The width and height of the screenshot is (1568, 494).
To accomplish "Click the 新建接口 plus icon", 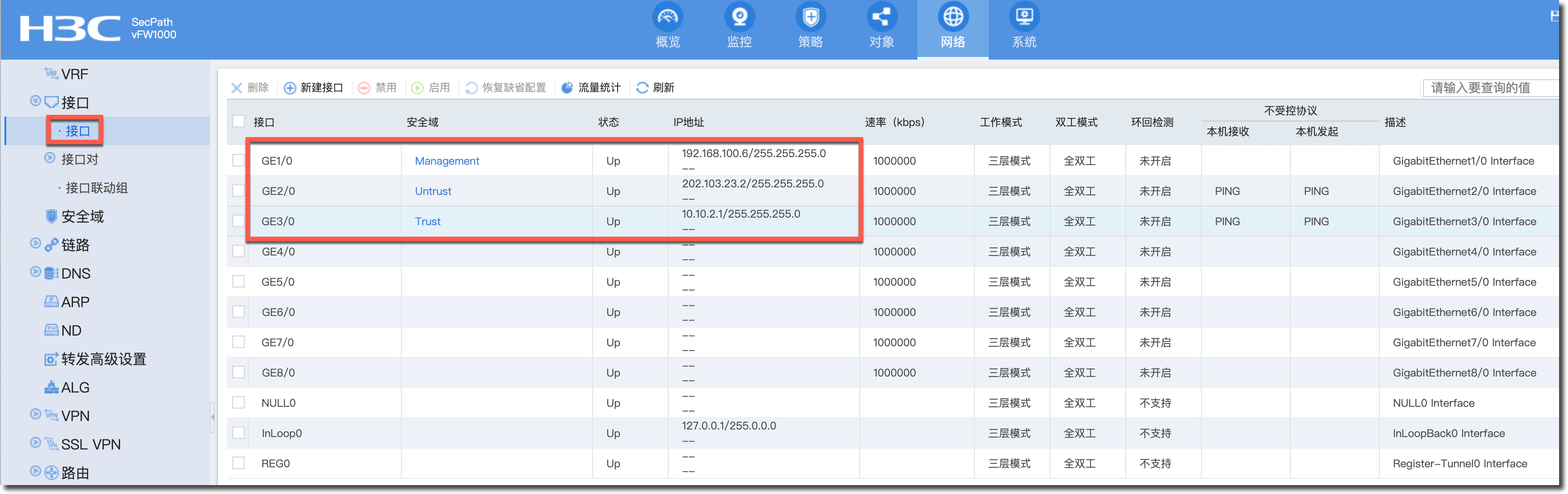I will coord(291,88).
